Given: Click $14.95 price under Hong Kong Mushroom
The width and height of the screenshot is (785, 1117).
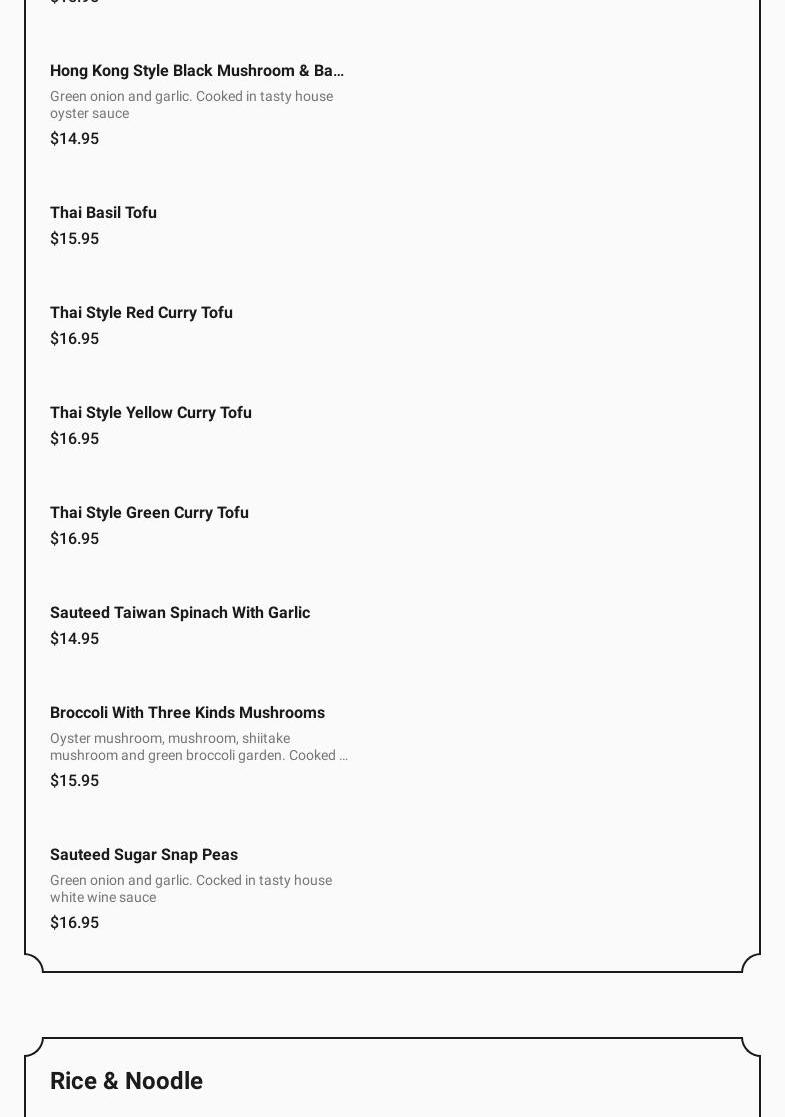Looking at the screenshot, I should tap(74, 139).
